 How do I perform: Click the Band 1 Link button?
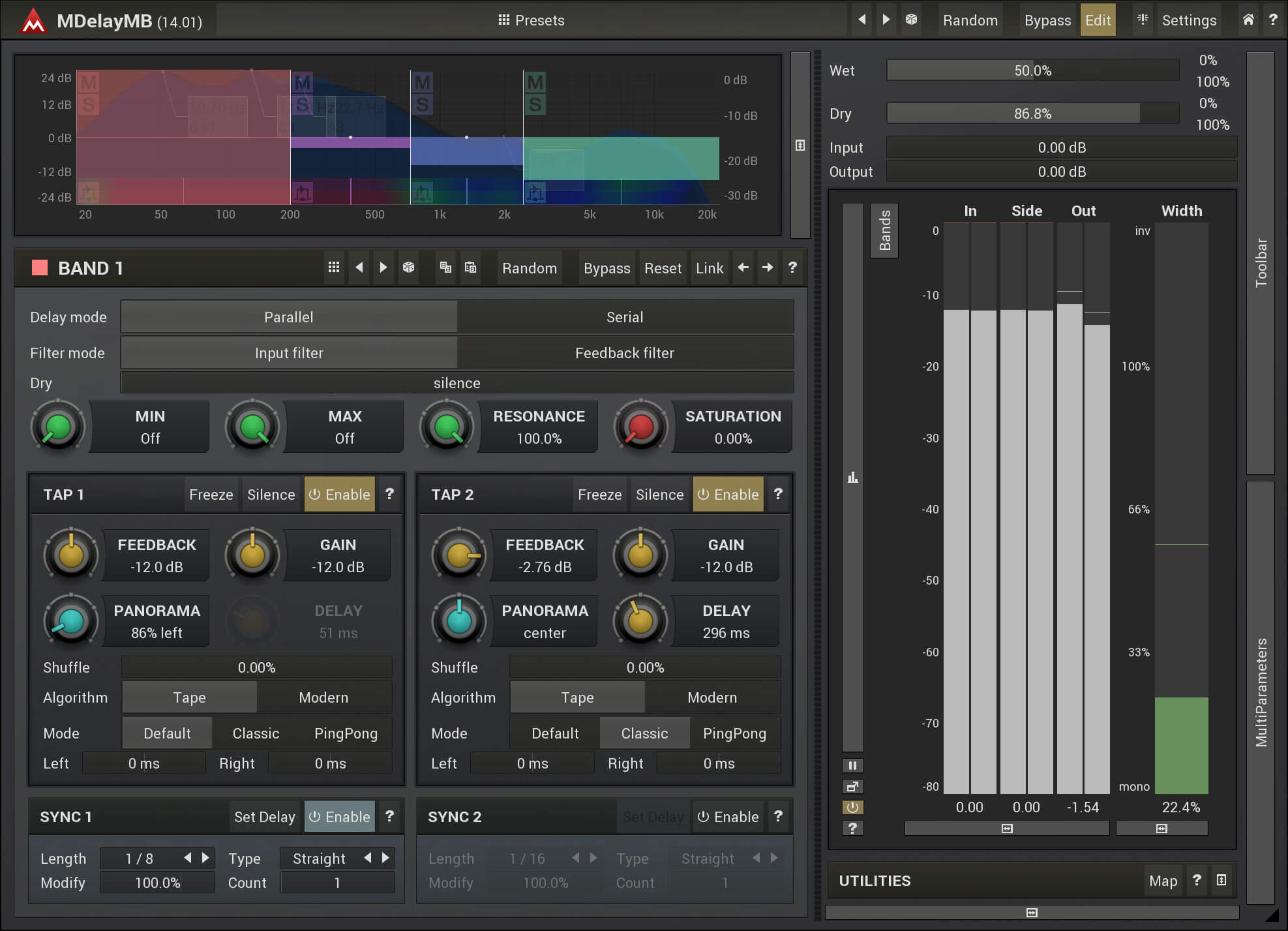[709, 268]
